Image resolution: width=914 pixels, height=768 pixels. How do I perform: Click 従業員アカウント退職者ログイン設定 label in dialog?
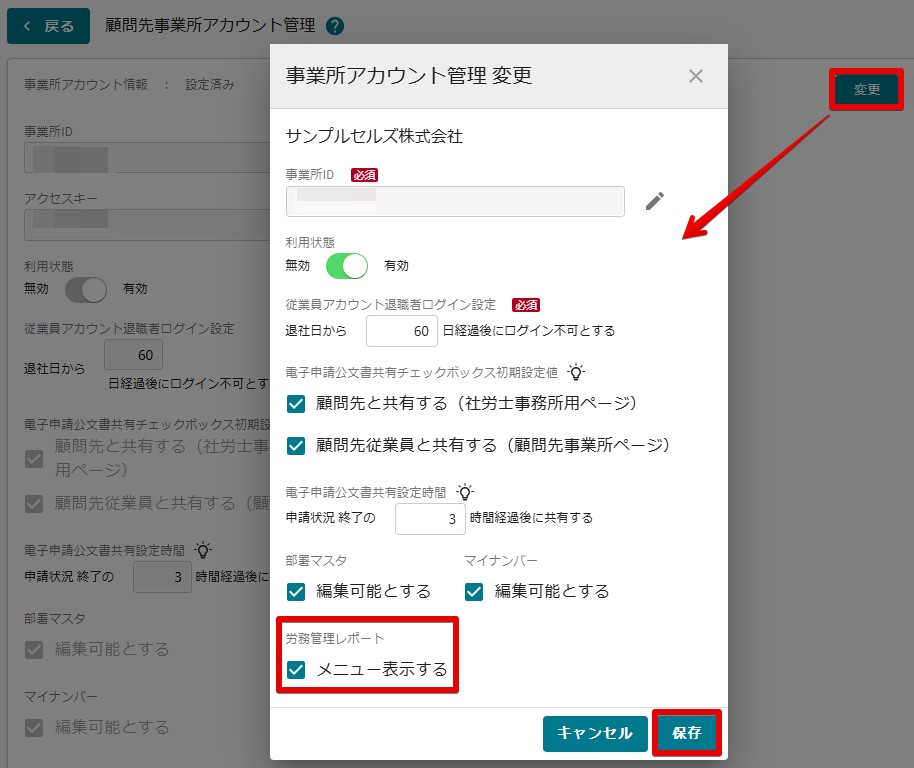coord(391,305)
